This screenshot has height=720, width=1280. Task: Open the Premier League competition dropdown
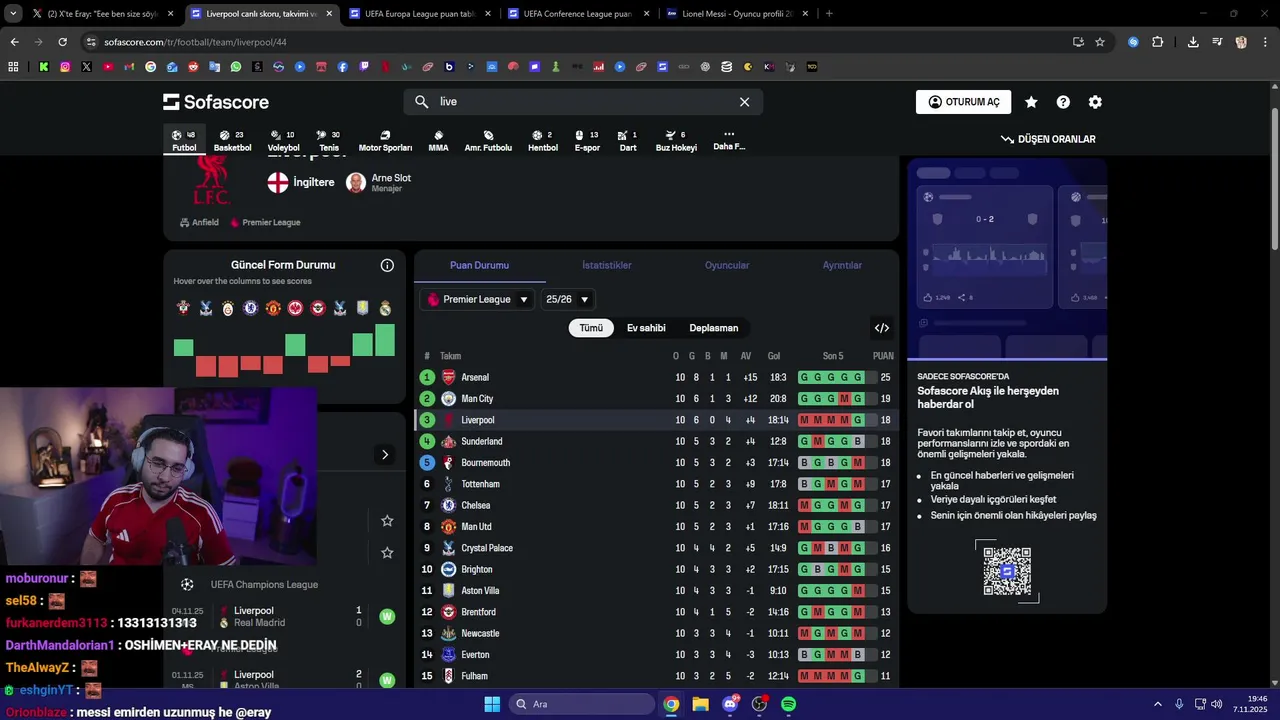(477, 299)
